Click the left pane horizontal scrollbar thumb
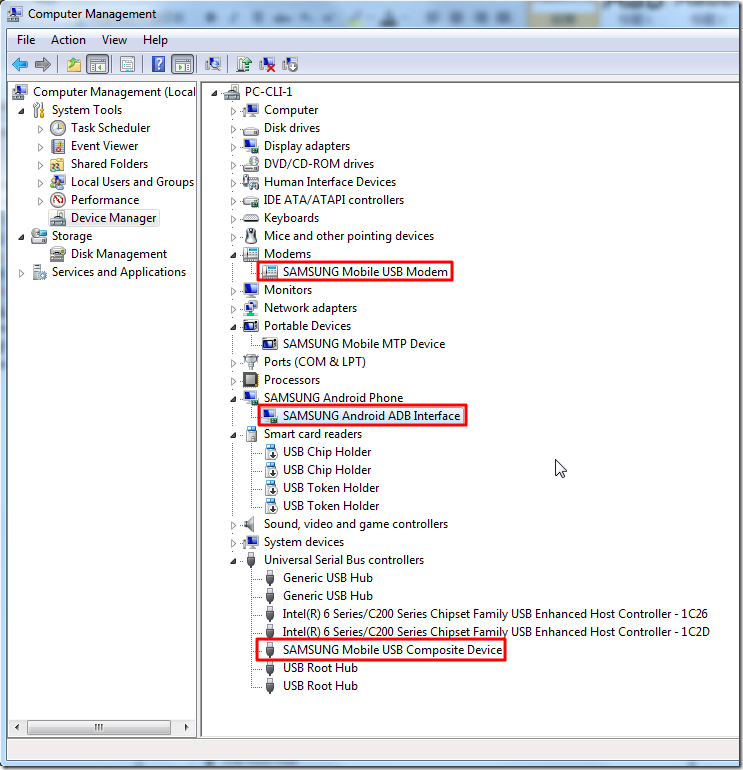 (99, 727)
